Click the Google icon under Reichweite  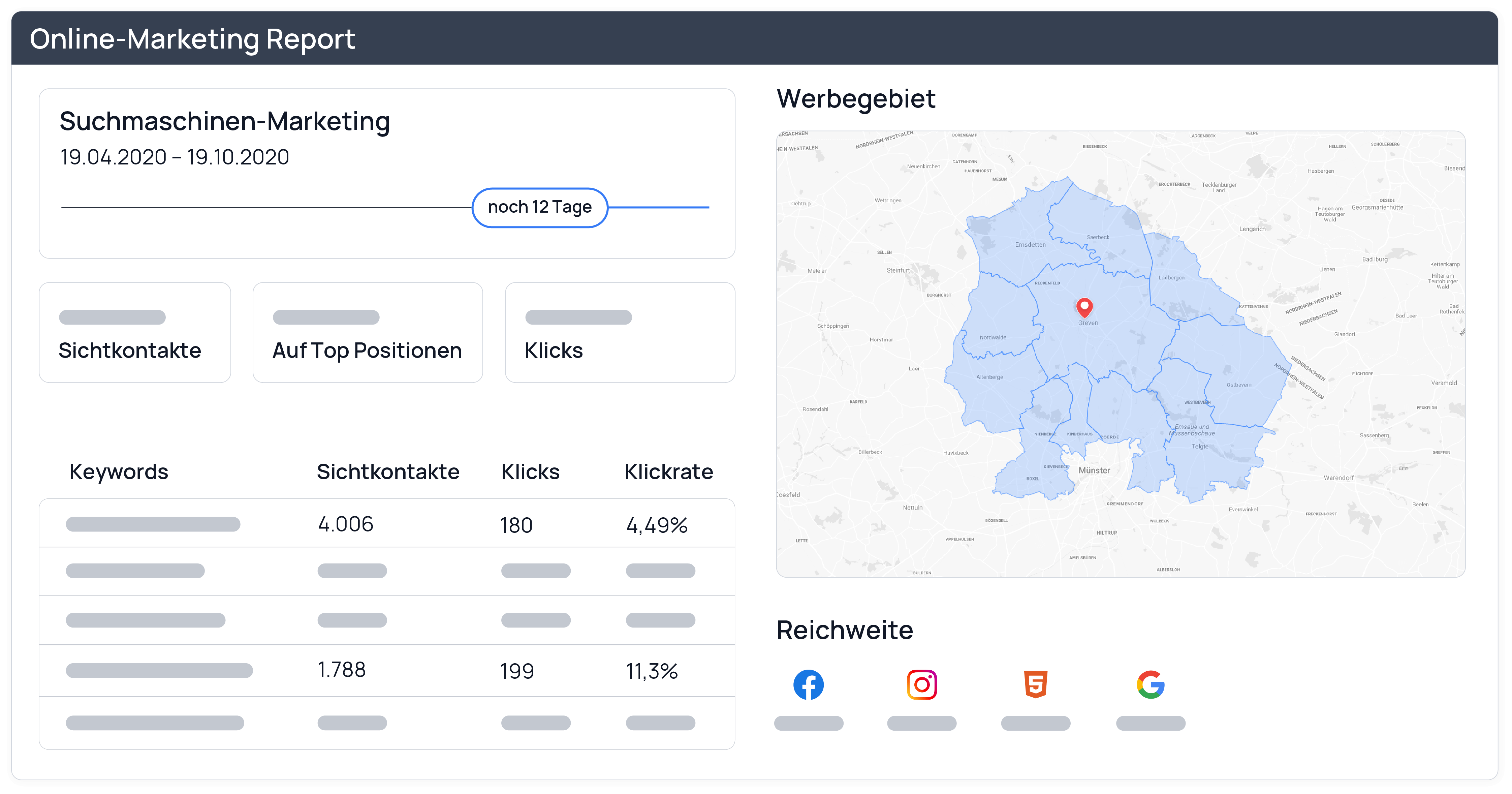[1151, 685]
